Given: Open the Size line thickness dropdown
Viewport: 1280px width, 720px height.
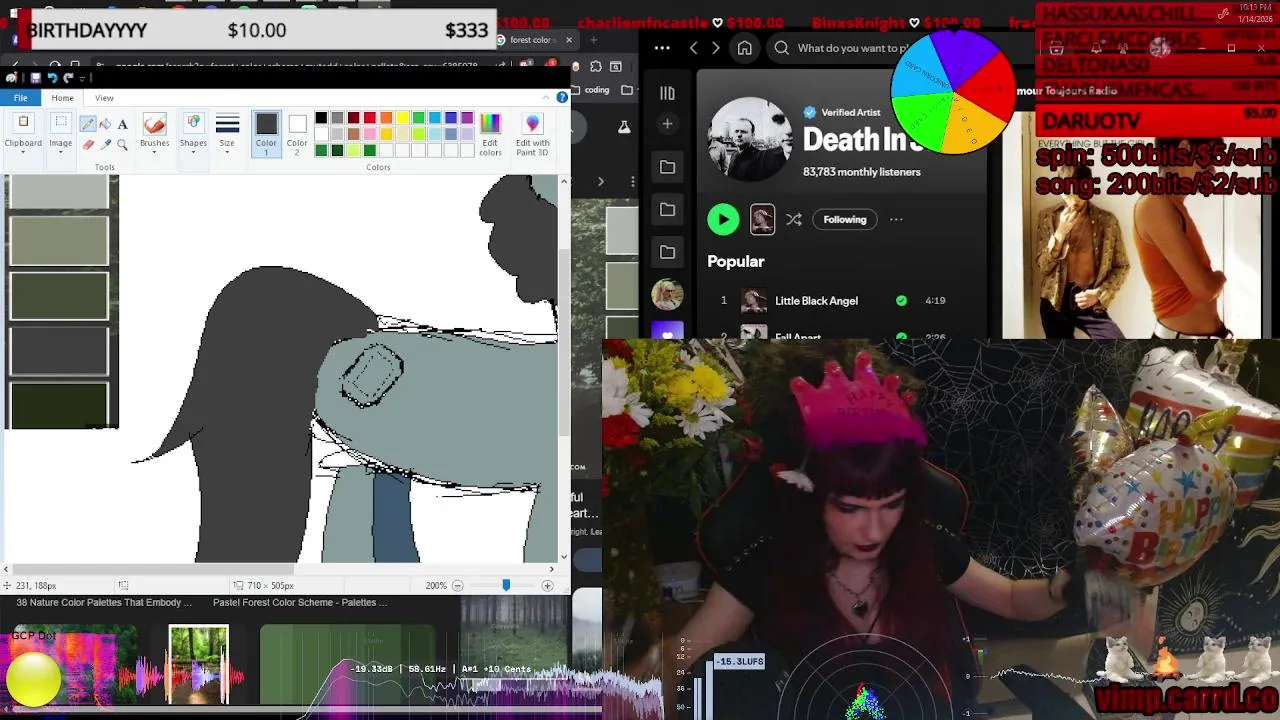Looking at the screenshot, I should pos(227,133).
